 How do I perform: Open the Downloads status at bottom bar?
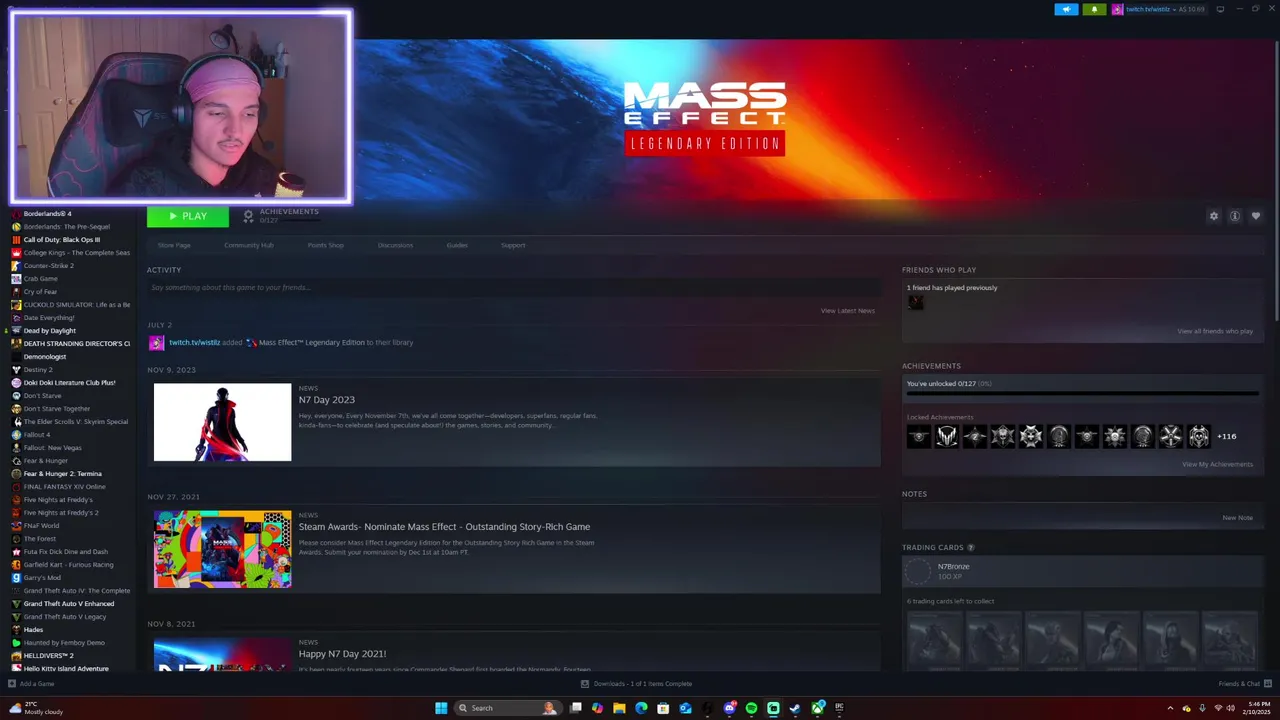636,684
